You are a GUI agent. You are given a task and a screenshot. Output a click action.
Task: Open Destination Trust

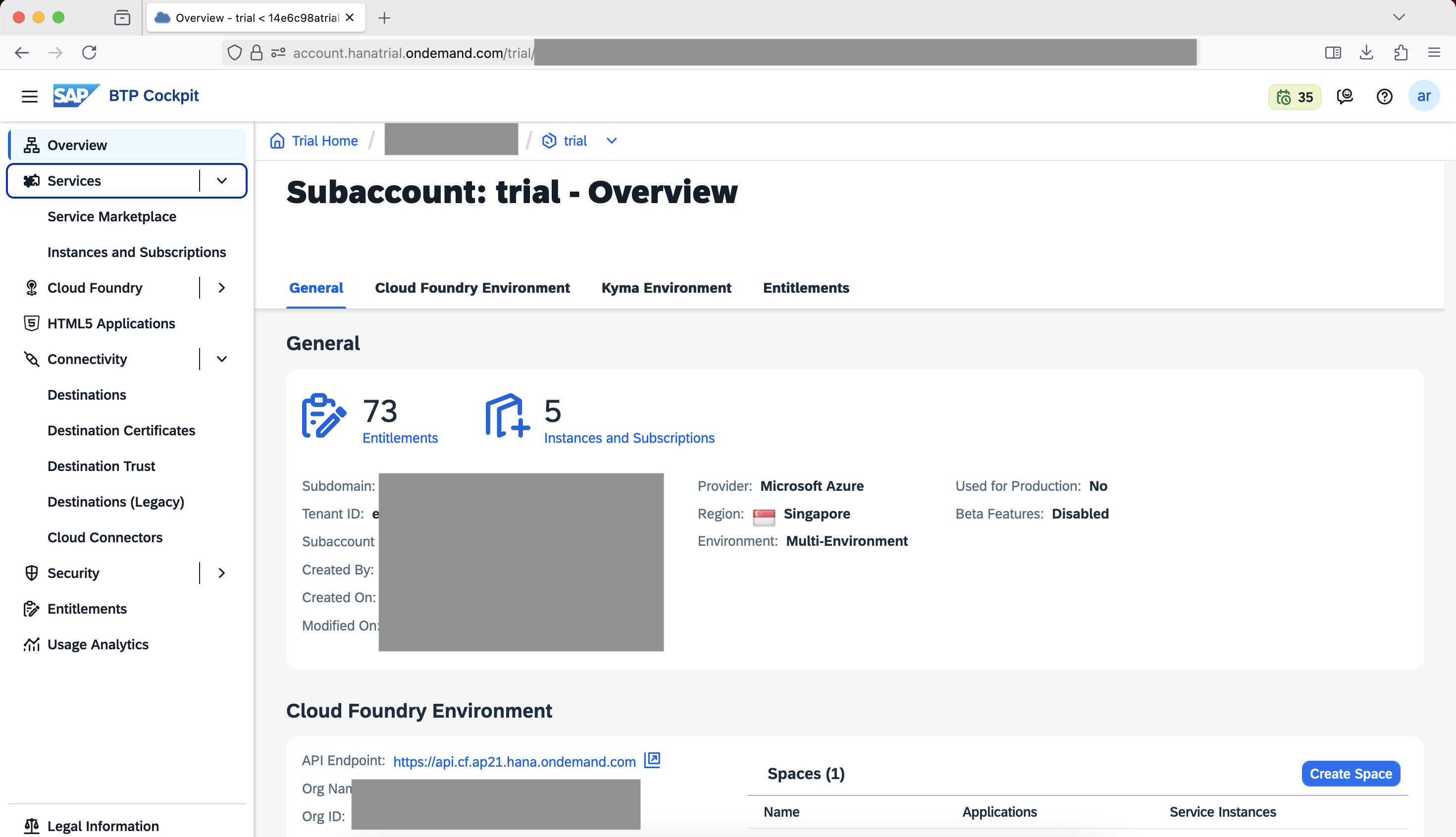pyautogui.click(x=101, y=466)
